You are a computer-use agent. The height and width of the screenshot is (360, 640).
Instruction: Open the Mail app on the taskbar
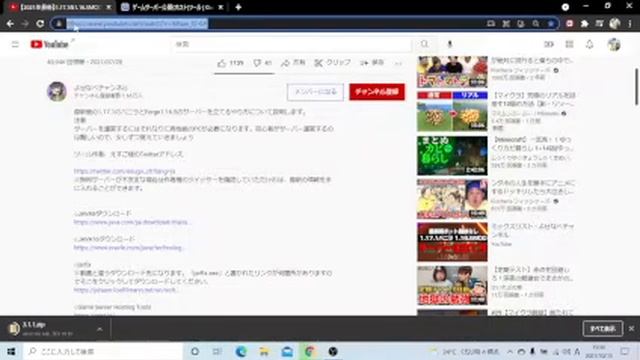(287, 351)
